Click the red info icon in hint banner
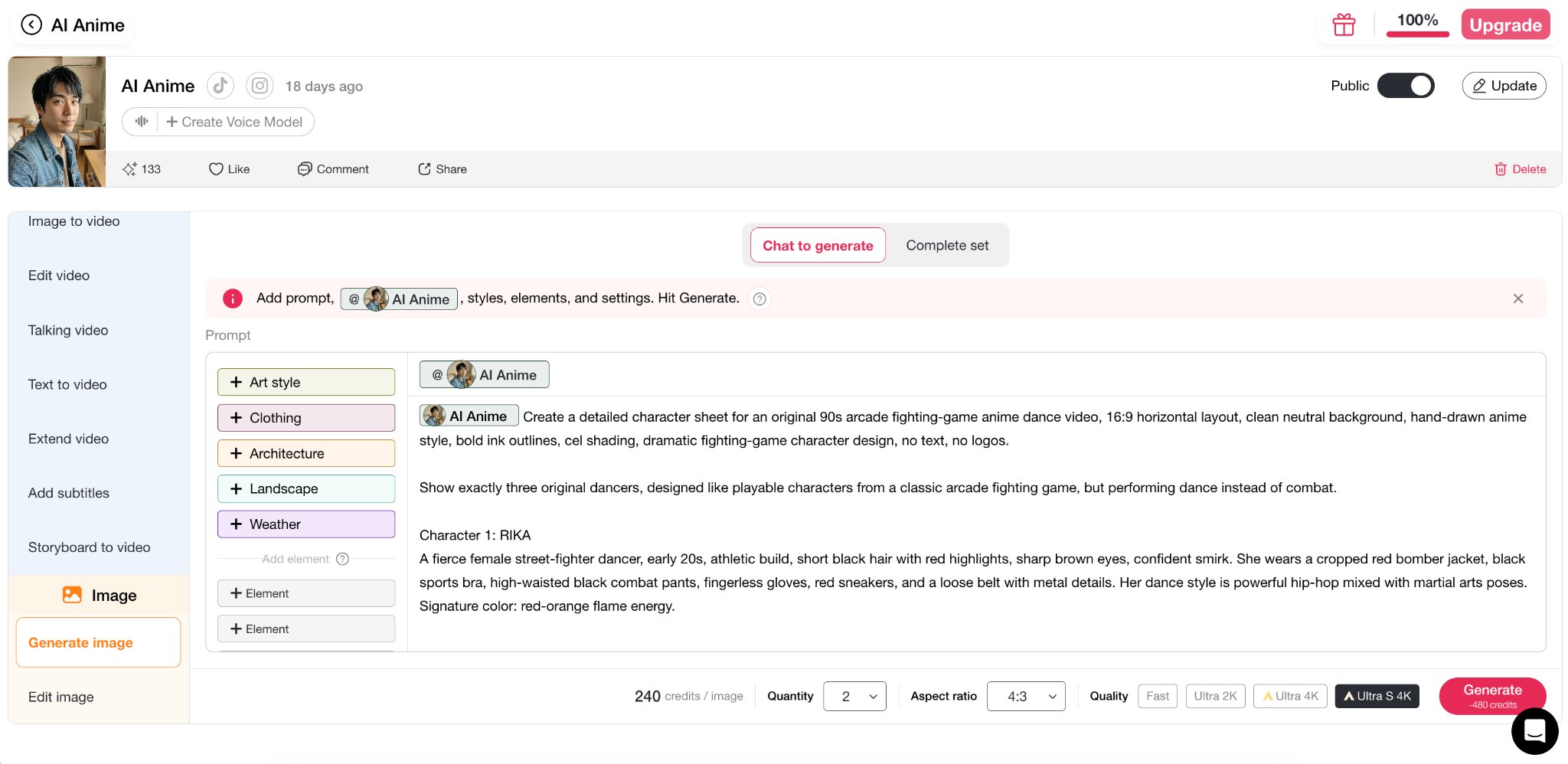Viewport: 1568px width, 764px height. coord(233,299)
